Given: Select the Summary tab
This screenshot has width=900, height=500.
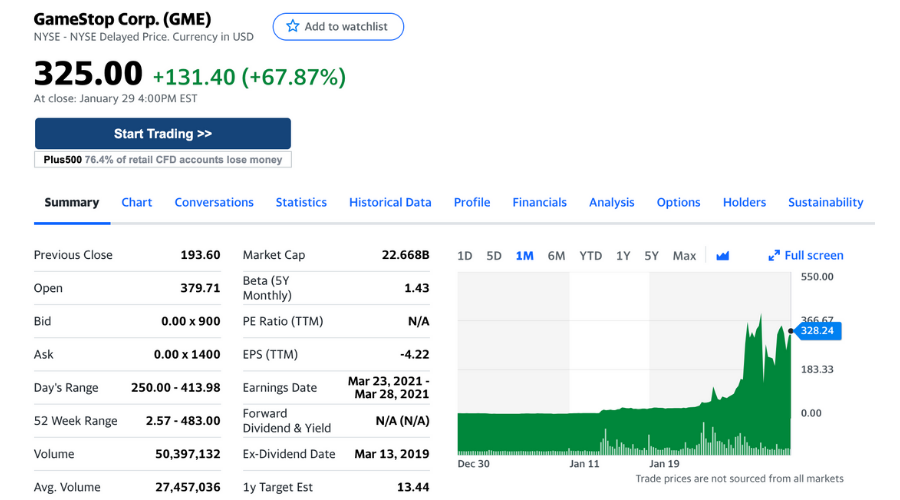Looking at the screenshot, I should pyautogui.click(x=72, y=202).
